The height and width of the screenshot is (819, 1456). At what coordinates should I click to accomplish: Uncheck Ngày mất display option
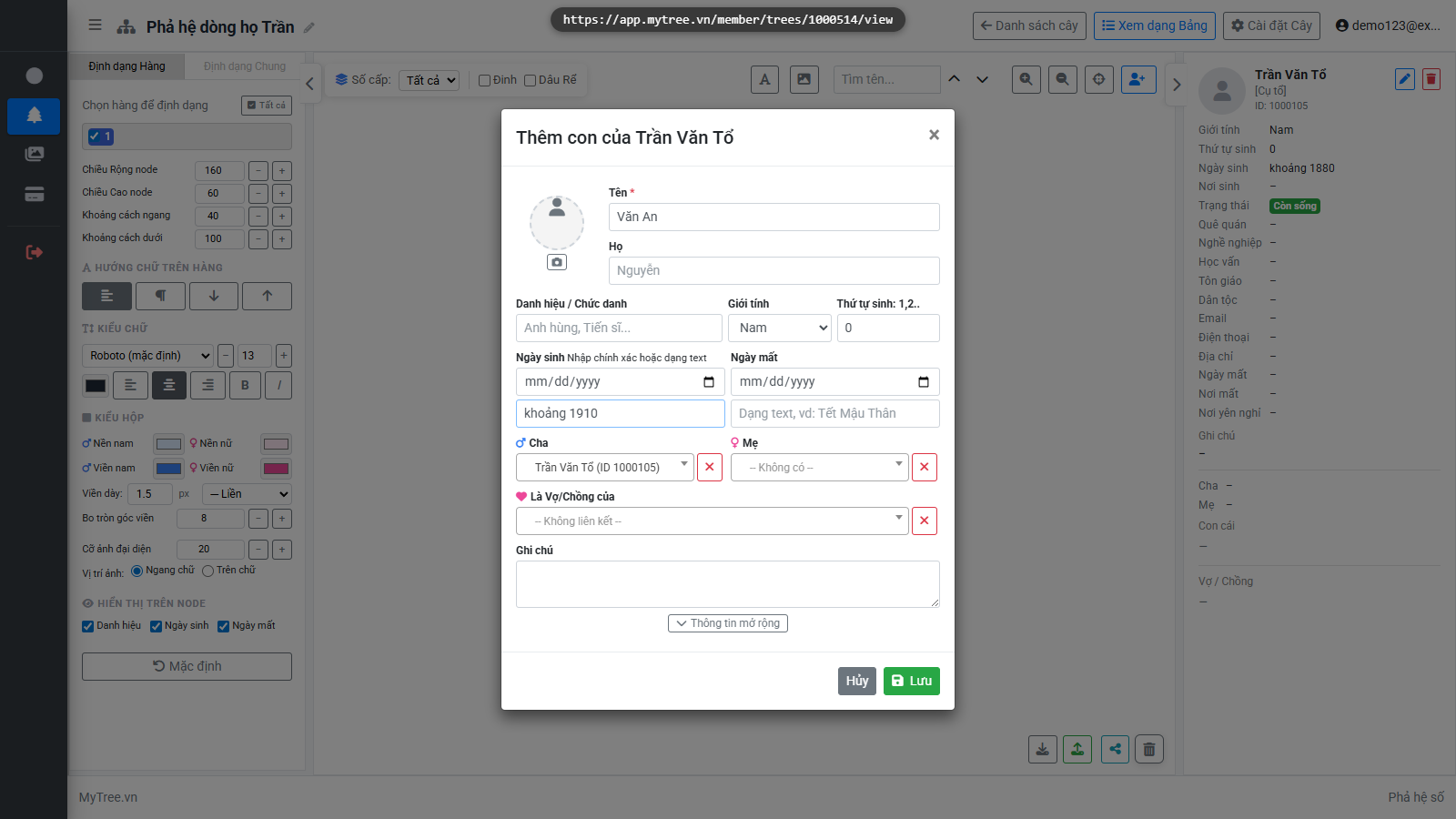click(x=224, y=626)
